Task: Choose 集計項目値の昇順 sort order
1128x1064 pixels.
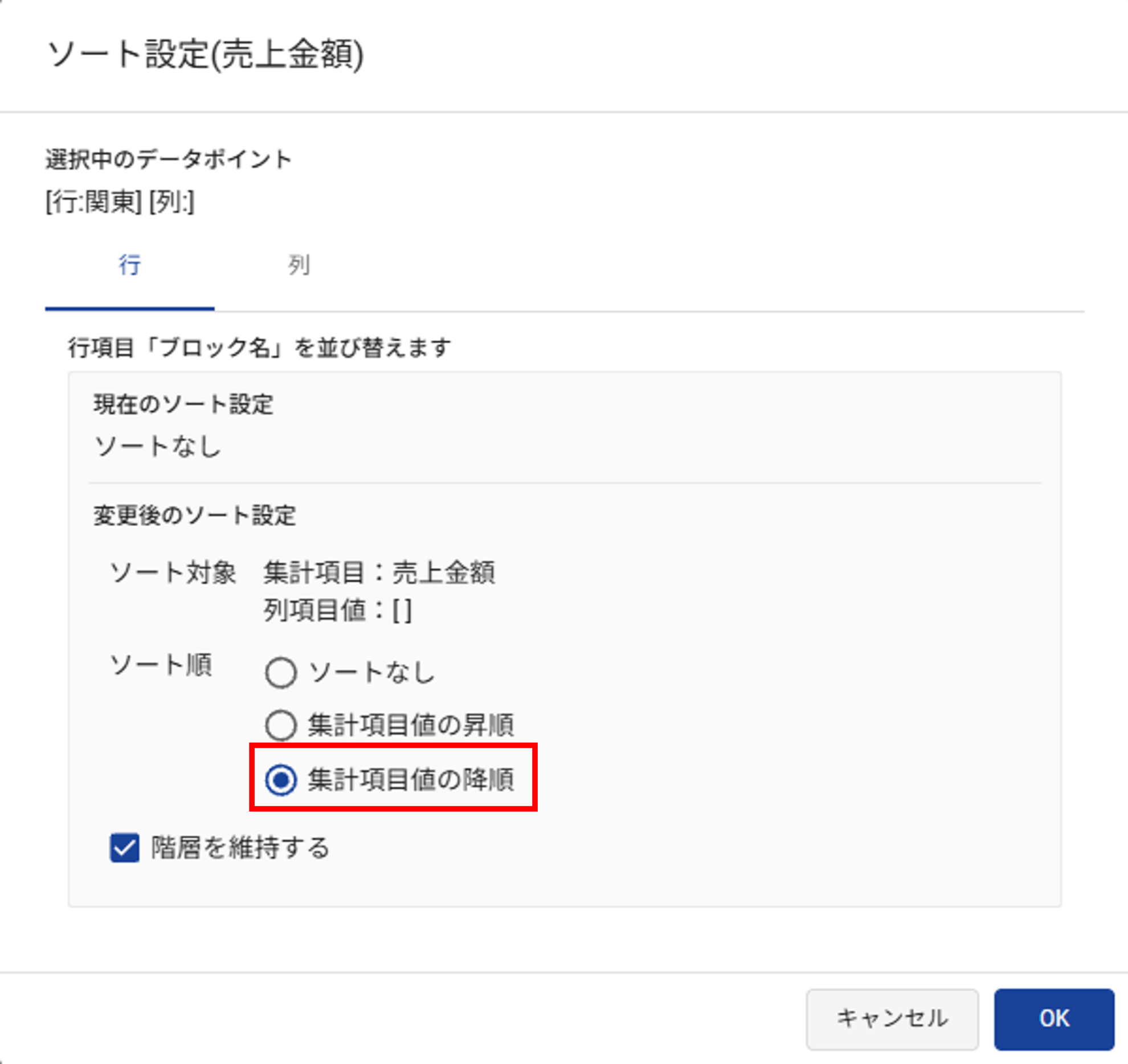Action: point(281,725)
